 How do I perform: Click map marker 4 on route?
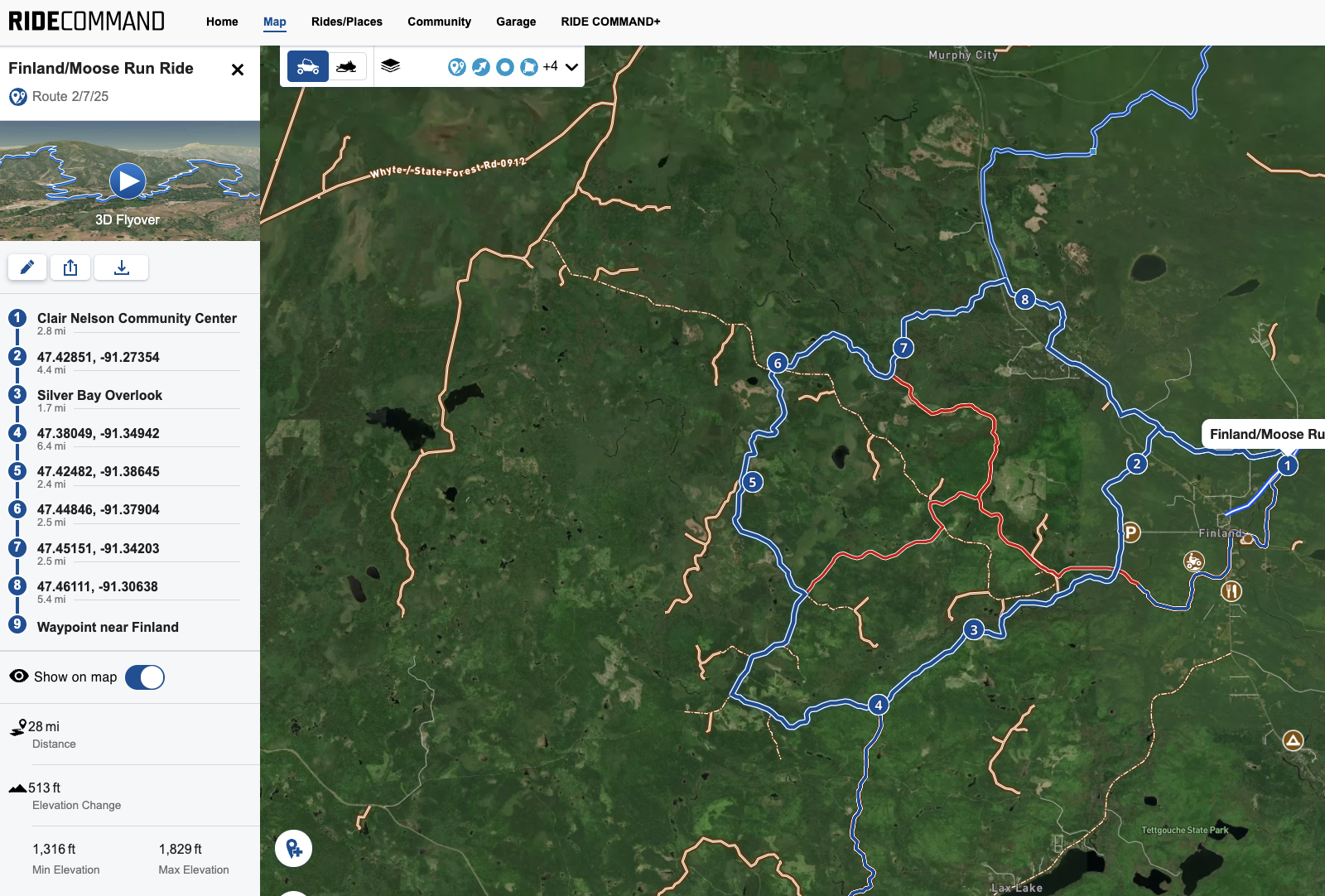tap(879, 705)
